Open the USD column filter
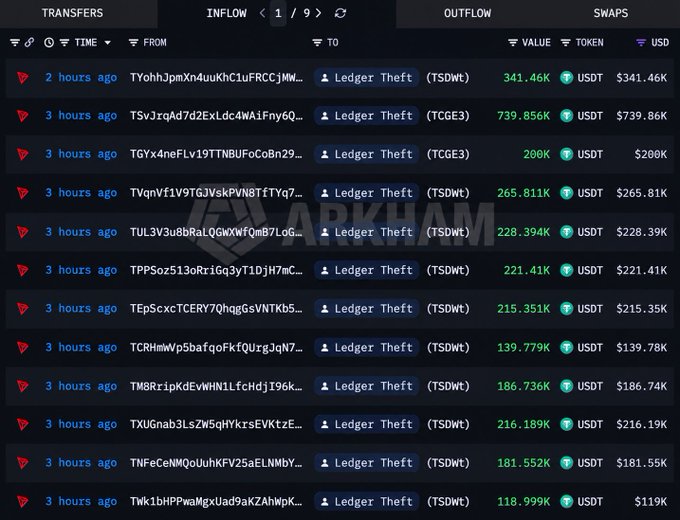This screenshot has width=680, height=520. [641, 43]
